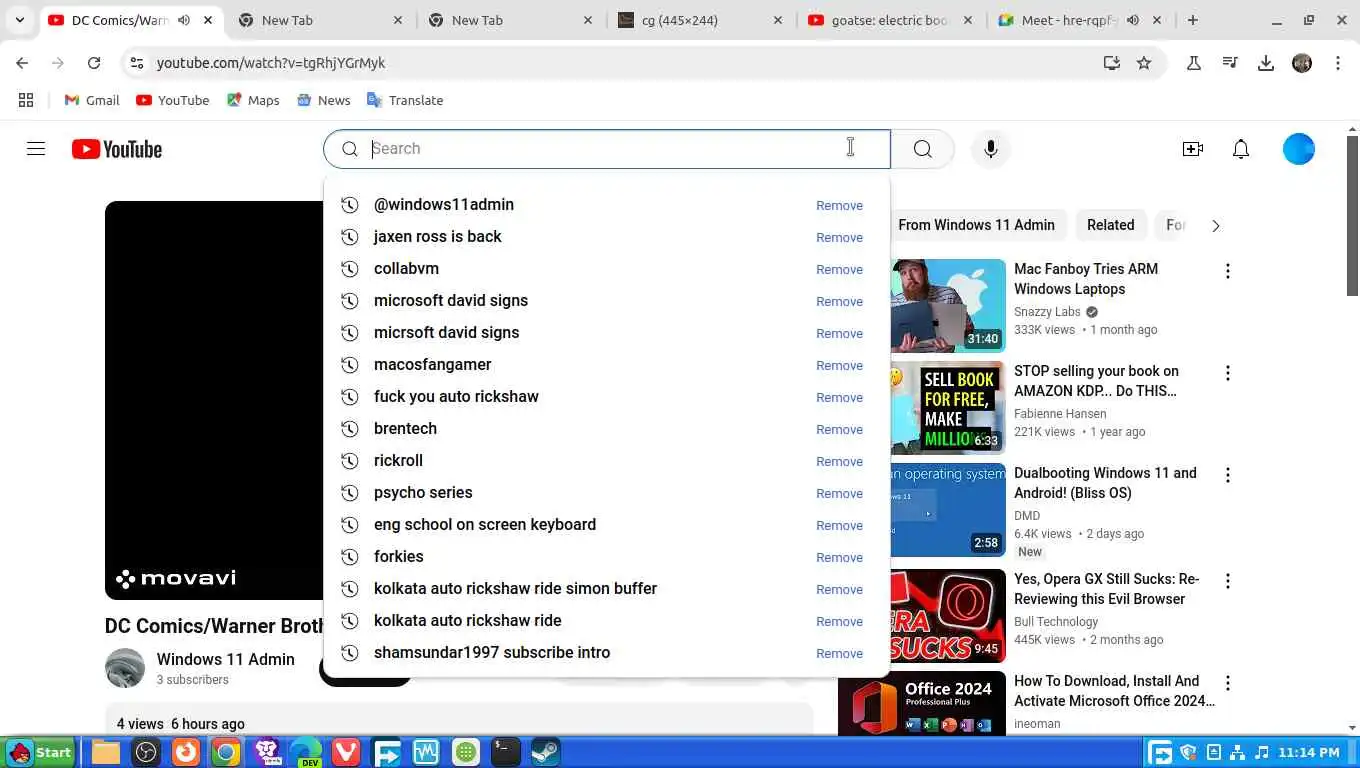The height and width of the screenshot is (768, 1360).
Task: Open the Maps bookmark
Action: (253, 100)
